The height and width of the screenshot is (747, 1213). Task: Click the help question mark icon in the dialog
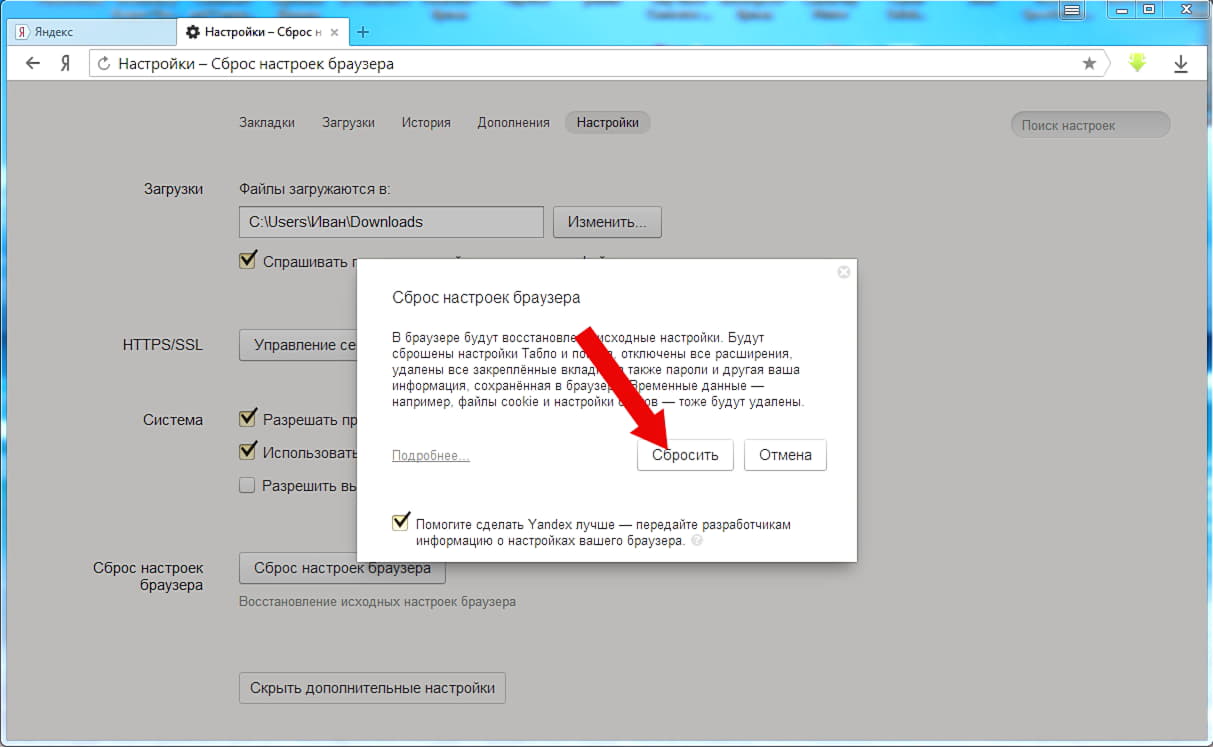[x=697, y=540]
